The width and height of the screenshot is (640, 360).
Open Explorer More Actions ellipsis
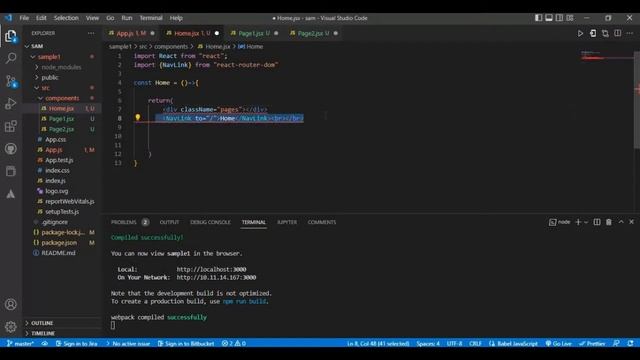pos(91,33)
